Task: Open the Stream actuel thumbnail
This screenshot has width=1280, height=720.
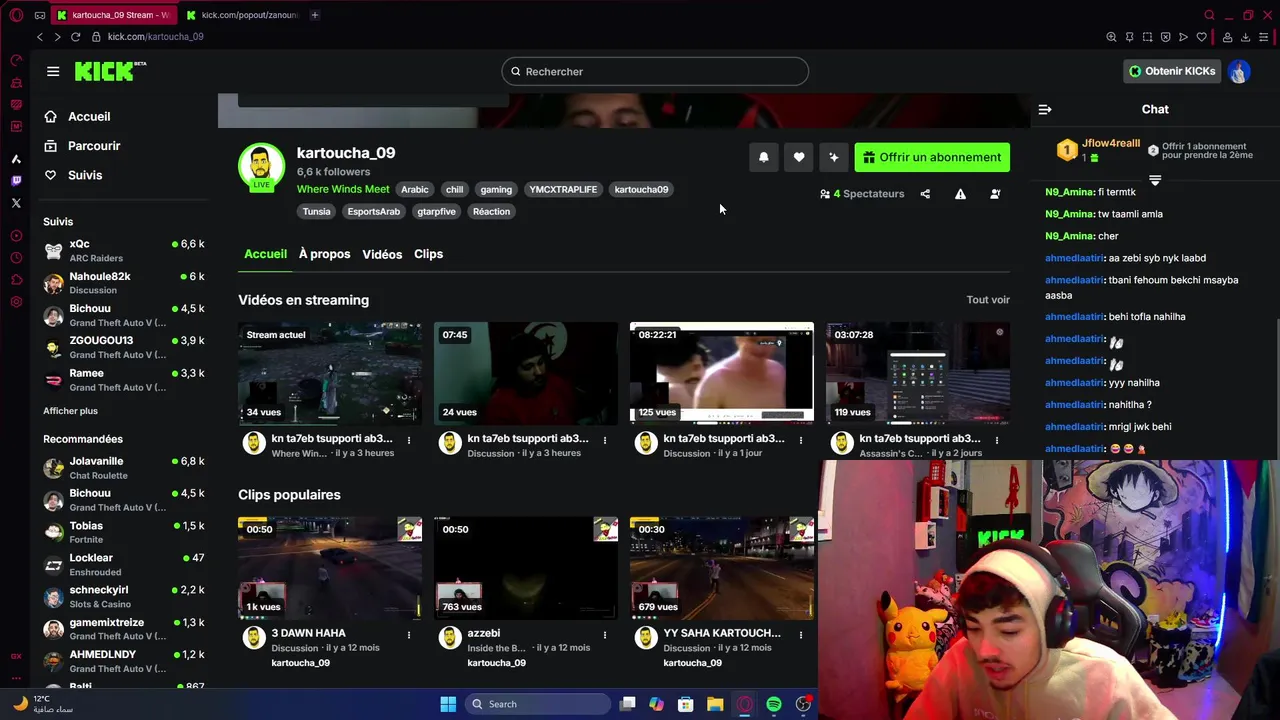Action: 330,373
